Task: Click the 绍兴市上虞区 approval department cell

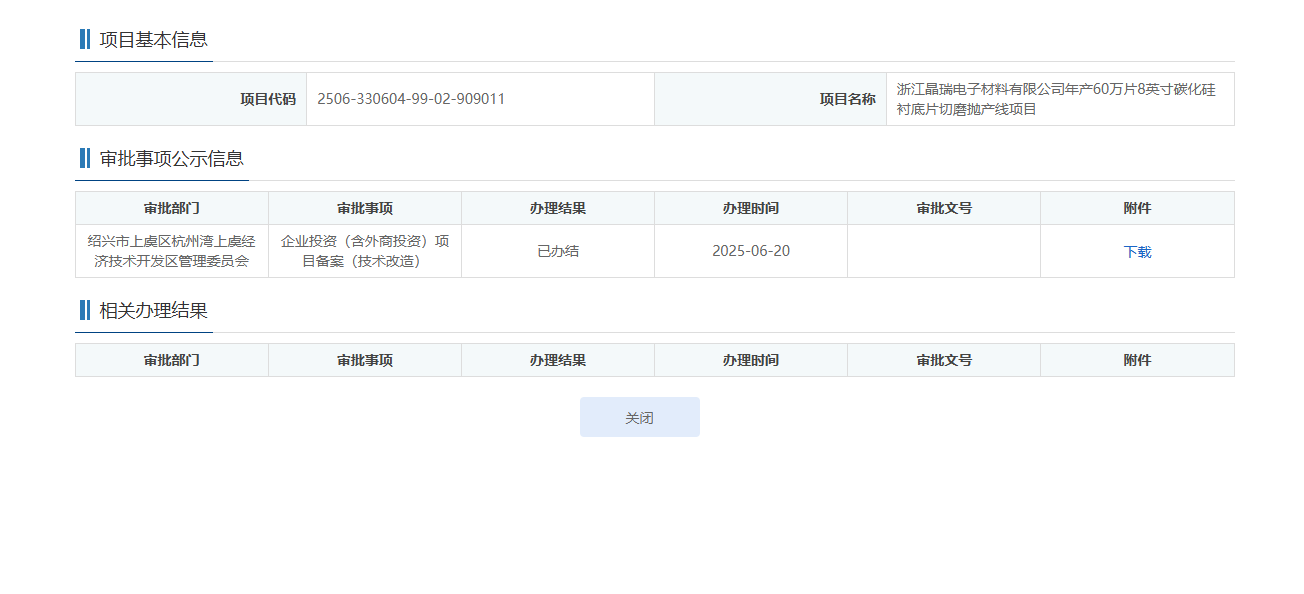Action: click(172, 252)
